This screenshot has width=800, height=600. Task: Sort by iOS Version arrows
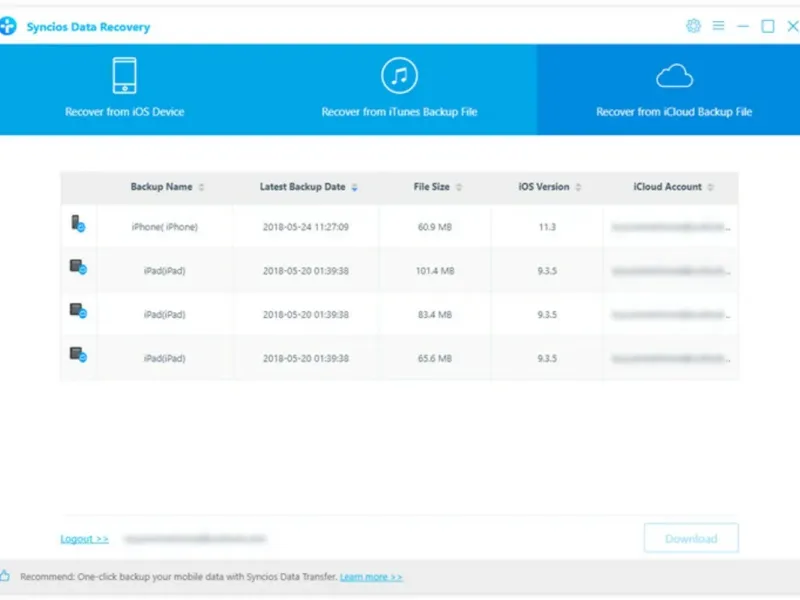click(x=578, y=187)
